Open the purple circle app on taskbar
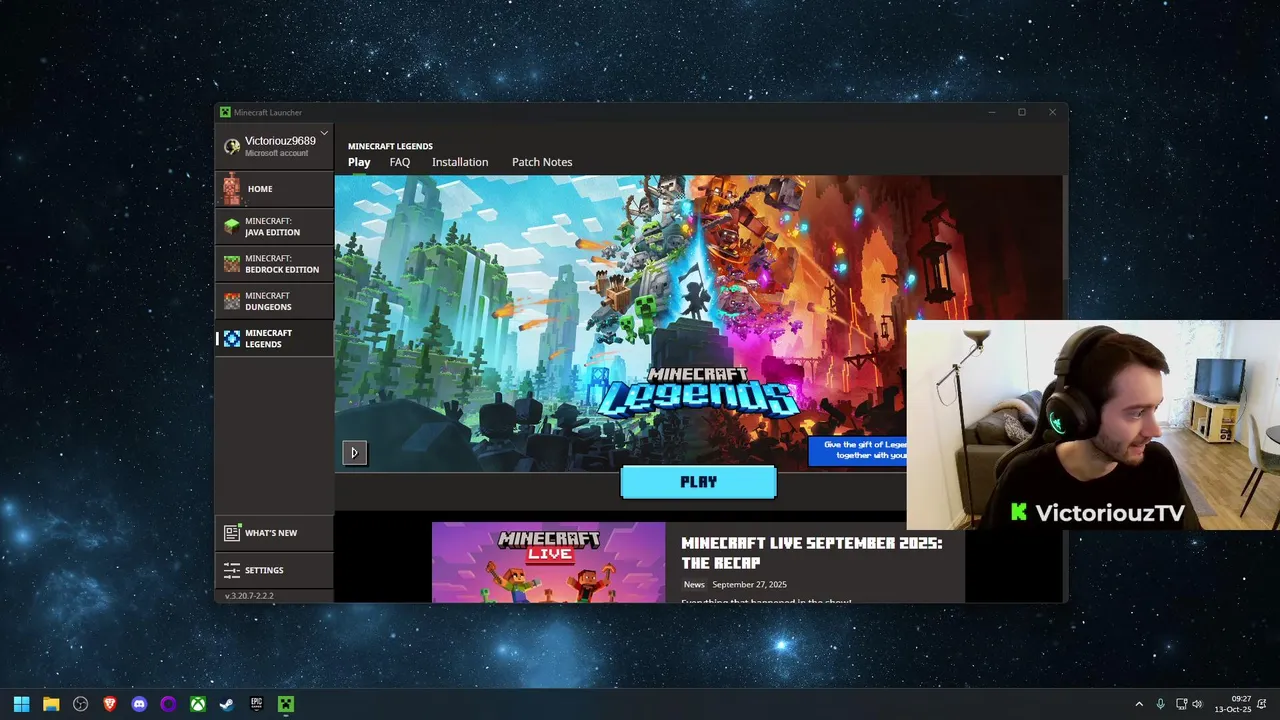Image resolution: width=1280 pixels, height=720 pixels. pyautogui.click(x=168, y=704)
